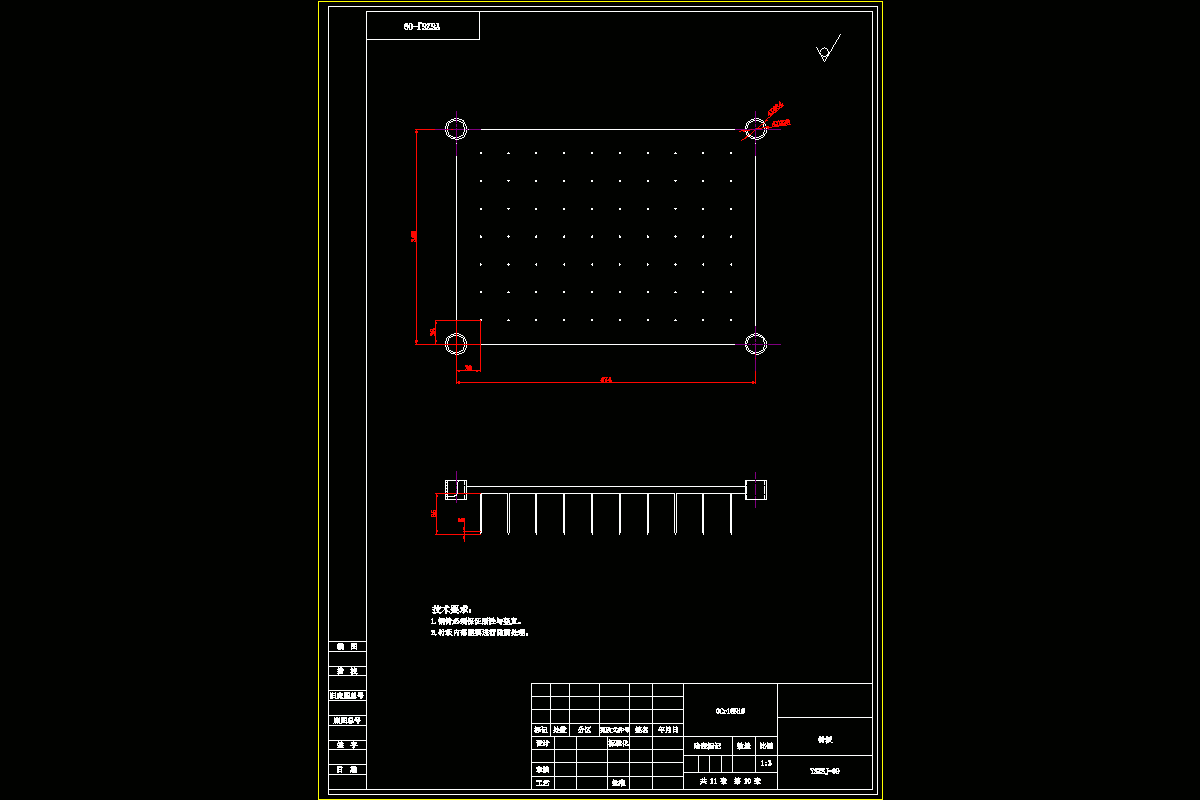Click the 工艺 cell in title block

541,782
